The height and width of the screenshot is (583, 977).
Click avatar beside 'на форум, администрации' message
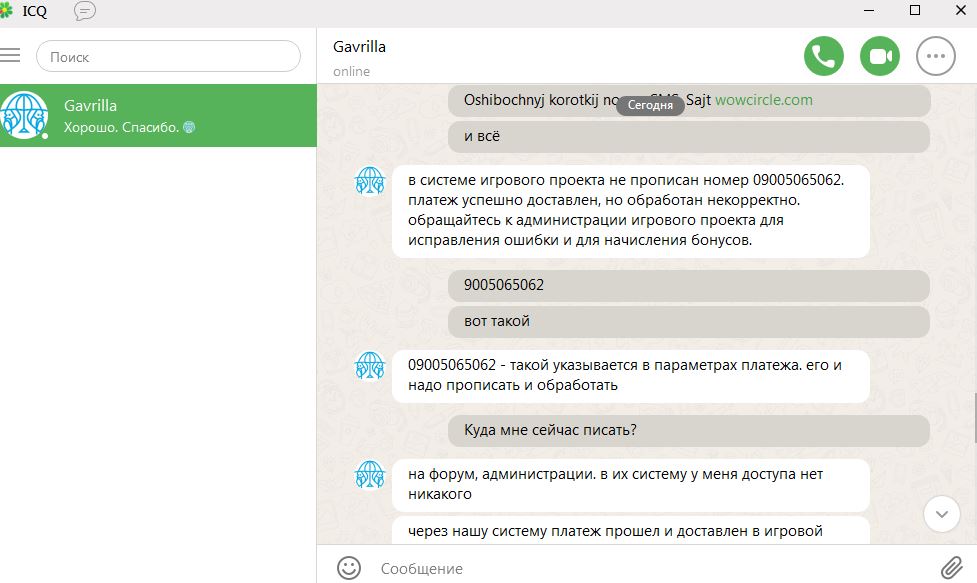click(370, 475)
